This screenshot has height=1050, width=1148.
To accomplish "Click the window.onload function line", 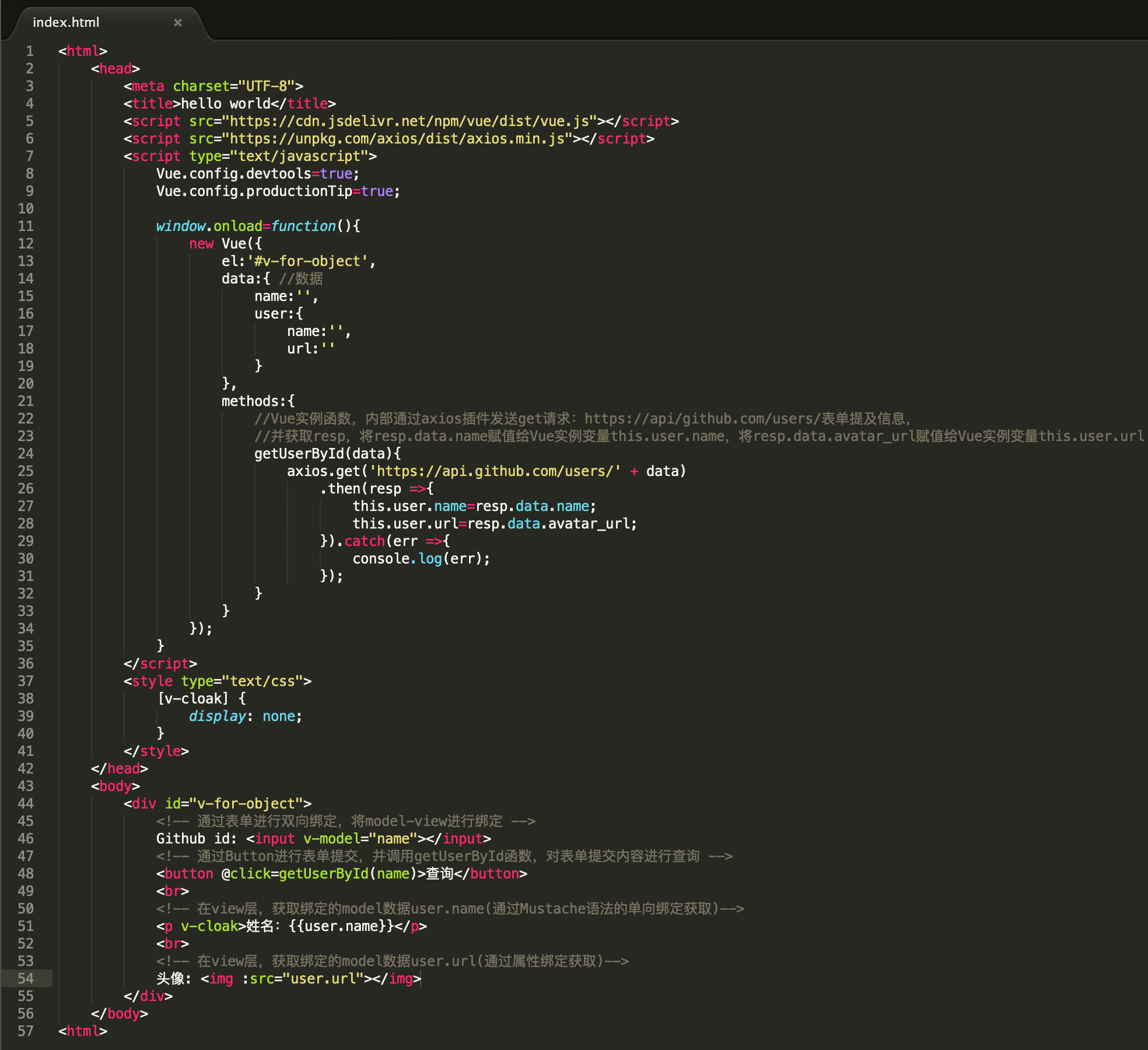I will click(258, 226).
